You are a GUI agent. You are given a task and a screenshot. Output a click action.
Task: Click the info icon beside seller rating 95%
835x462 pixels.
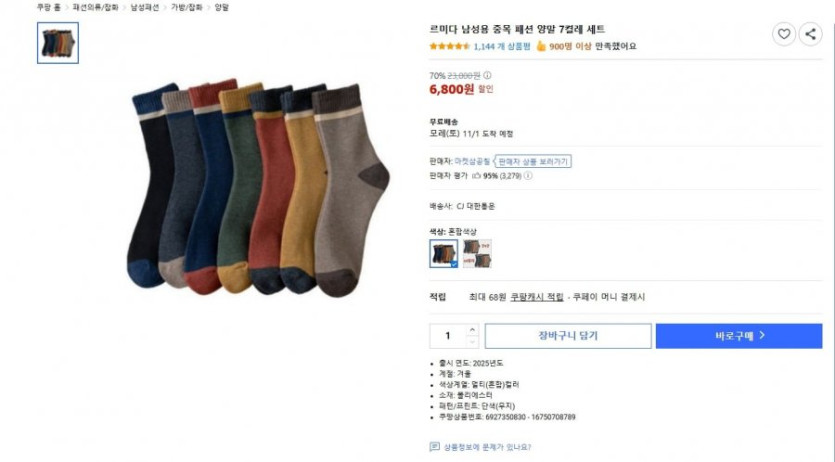coord(528,176)
